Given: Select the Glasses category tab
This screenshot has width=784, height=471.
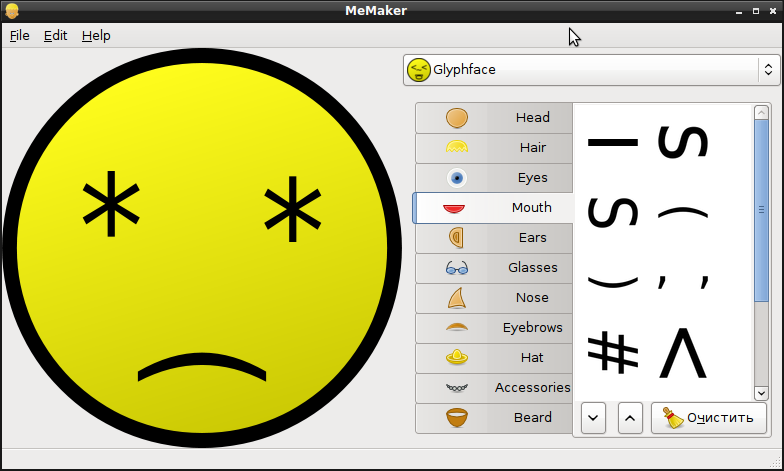Looking at the screenshot, I should (494, 268).
